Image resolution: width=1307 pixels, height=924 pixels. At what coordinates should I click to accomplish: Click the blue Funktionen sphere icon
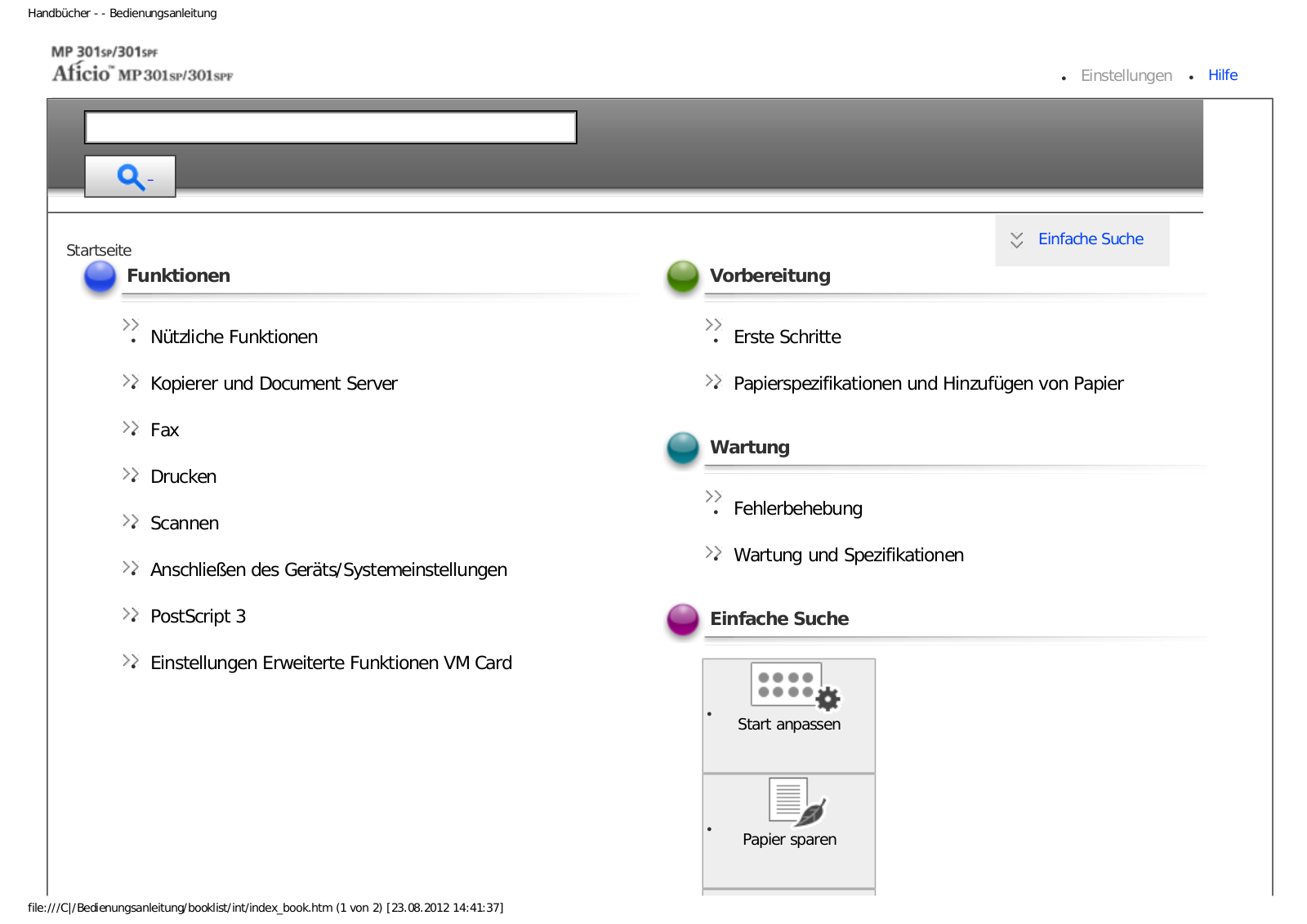tap(100, 277)
